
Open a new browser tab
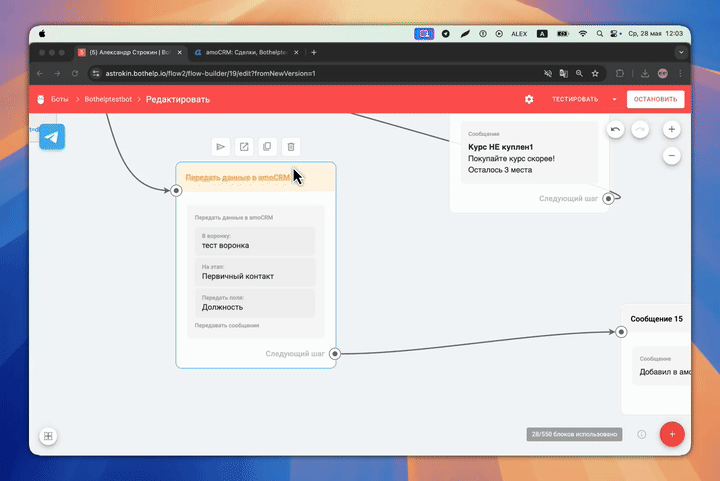point(314,52)
